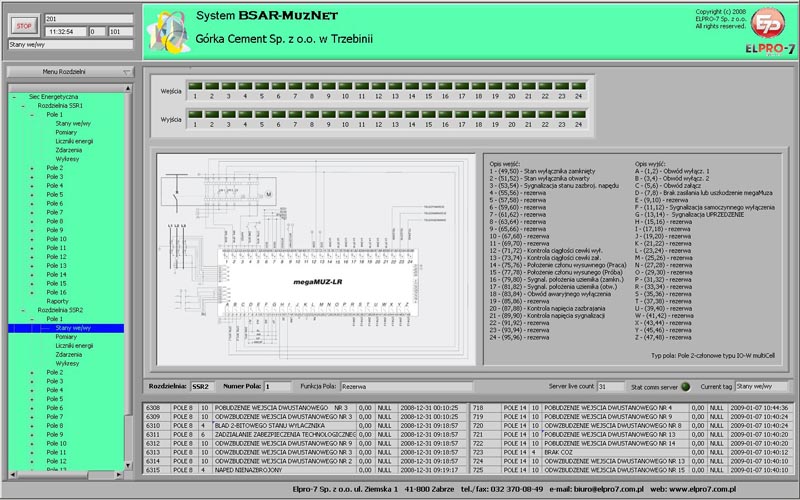Open Pomiary under SSR1 Pole 1
The image size is (800, 500).
[x=66, y=132]
